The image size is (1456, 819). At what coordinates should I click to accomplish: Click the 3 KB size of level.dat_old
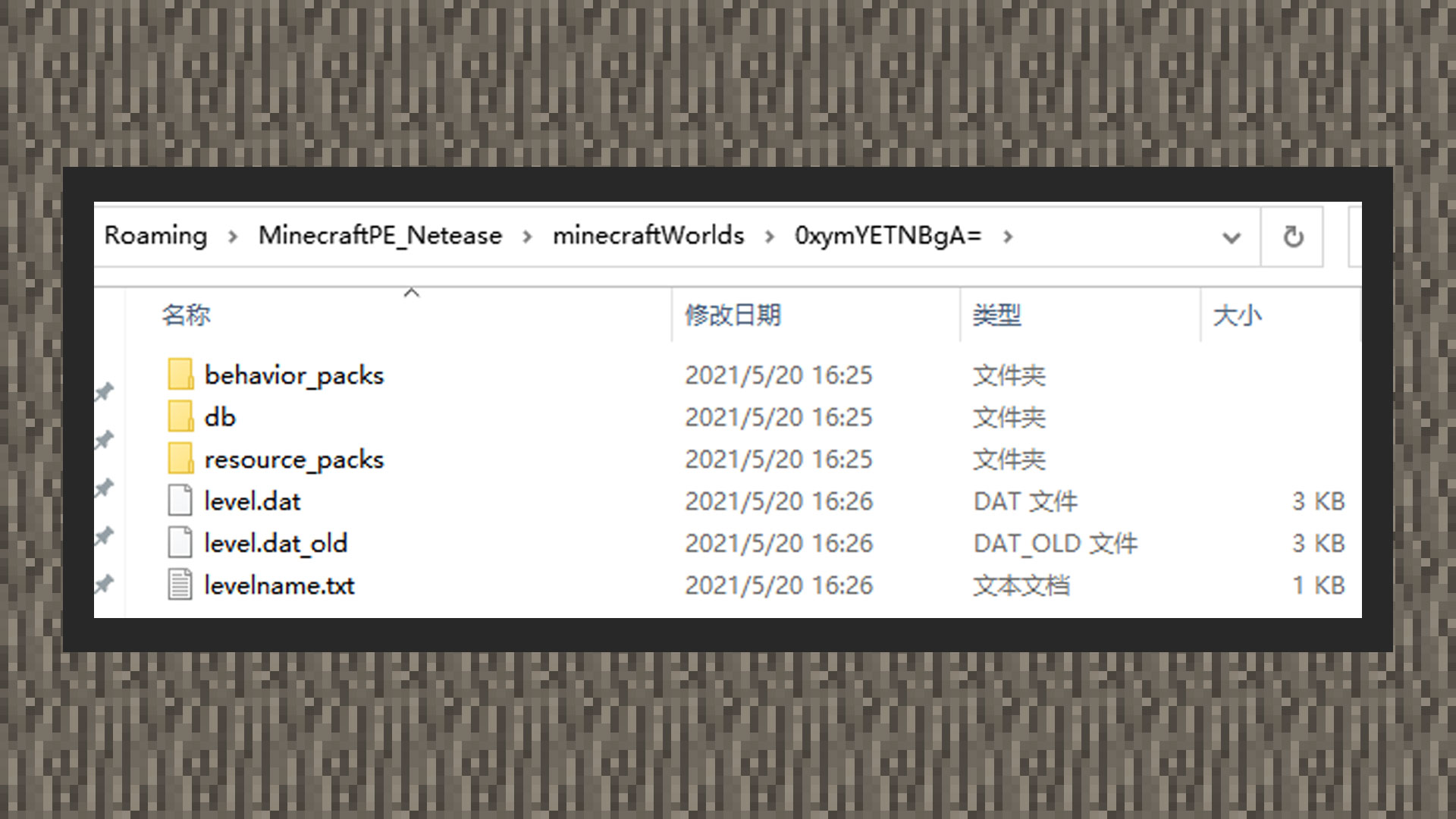[1319, 544]
